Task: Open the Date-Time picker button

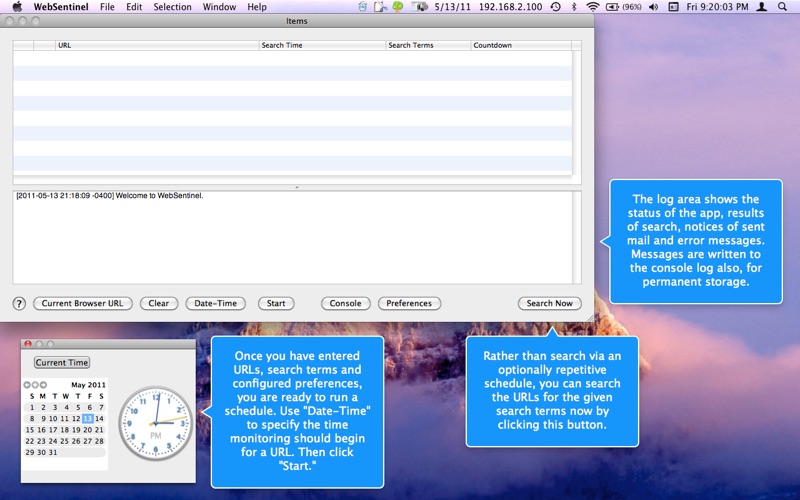Action: 215,303
